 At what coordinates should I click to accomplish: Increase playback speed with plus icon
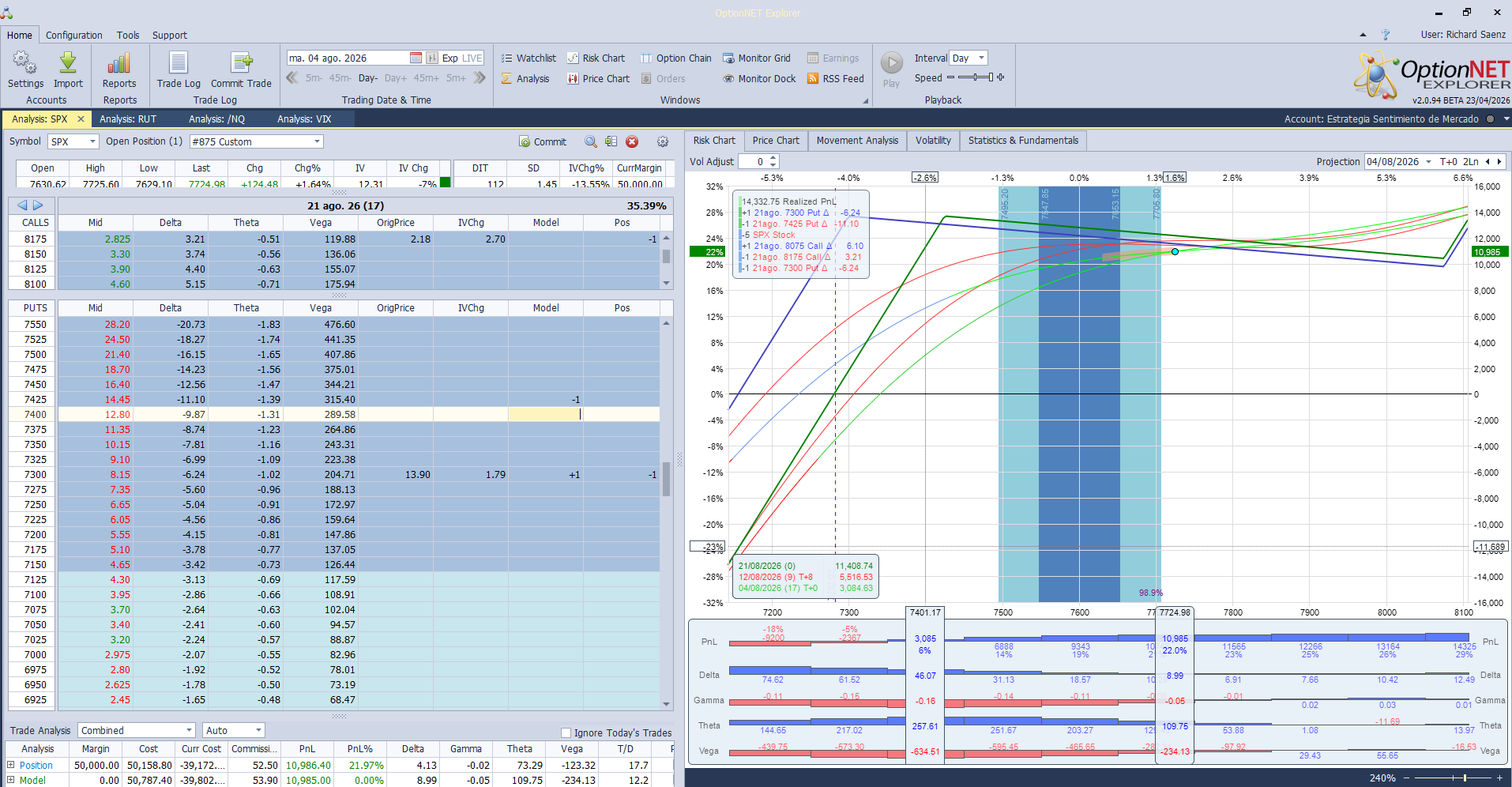(1001, 77)
